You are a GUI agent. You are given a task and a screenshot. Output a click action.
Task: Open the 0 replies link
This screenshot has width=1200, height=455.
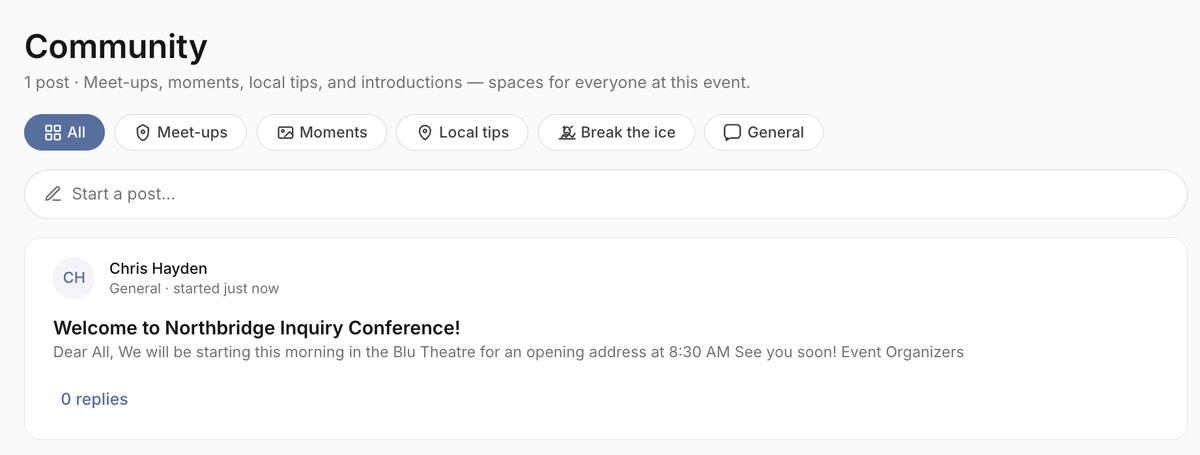(x=94, y=399)
